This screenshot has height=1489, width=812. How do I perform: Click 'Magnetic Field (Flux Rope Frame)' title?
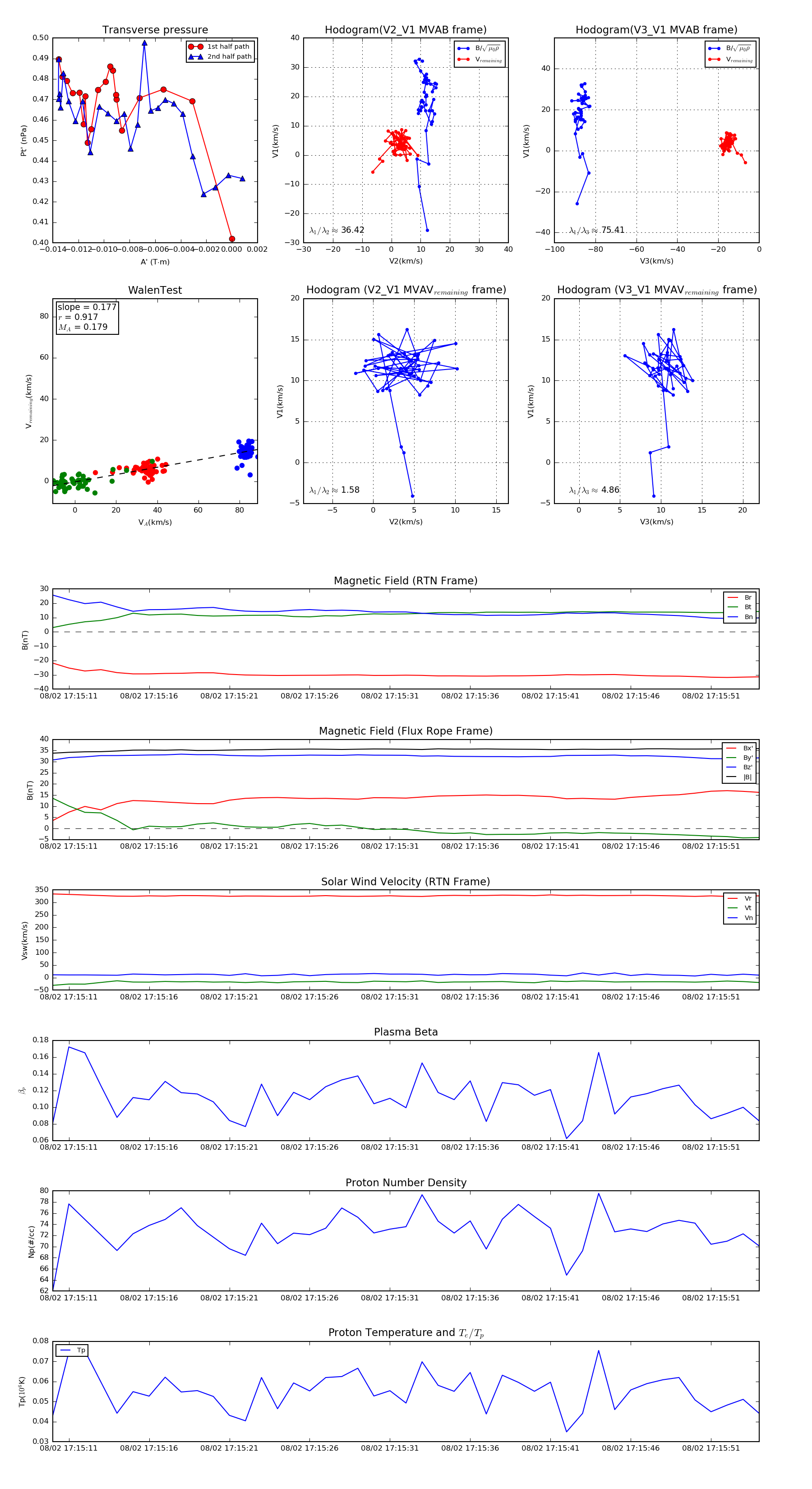click(406, 731)
